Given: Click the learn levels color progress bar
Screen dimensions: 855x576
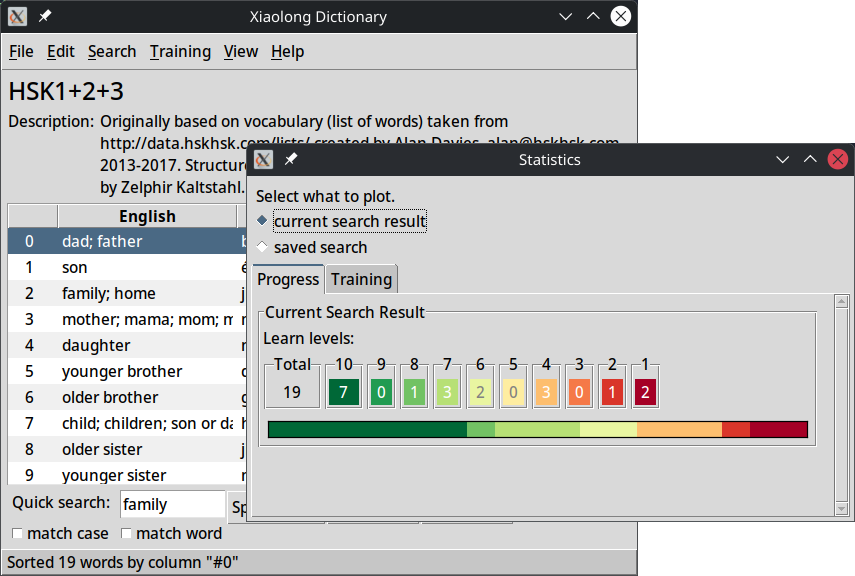Looking at the screenshot, I should pyautogui.click(x=538, y=429).
